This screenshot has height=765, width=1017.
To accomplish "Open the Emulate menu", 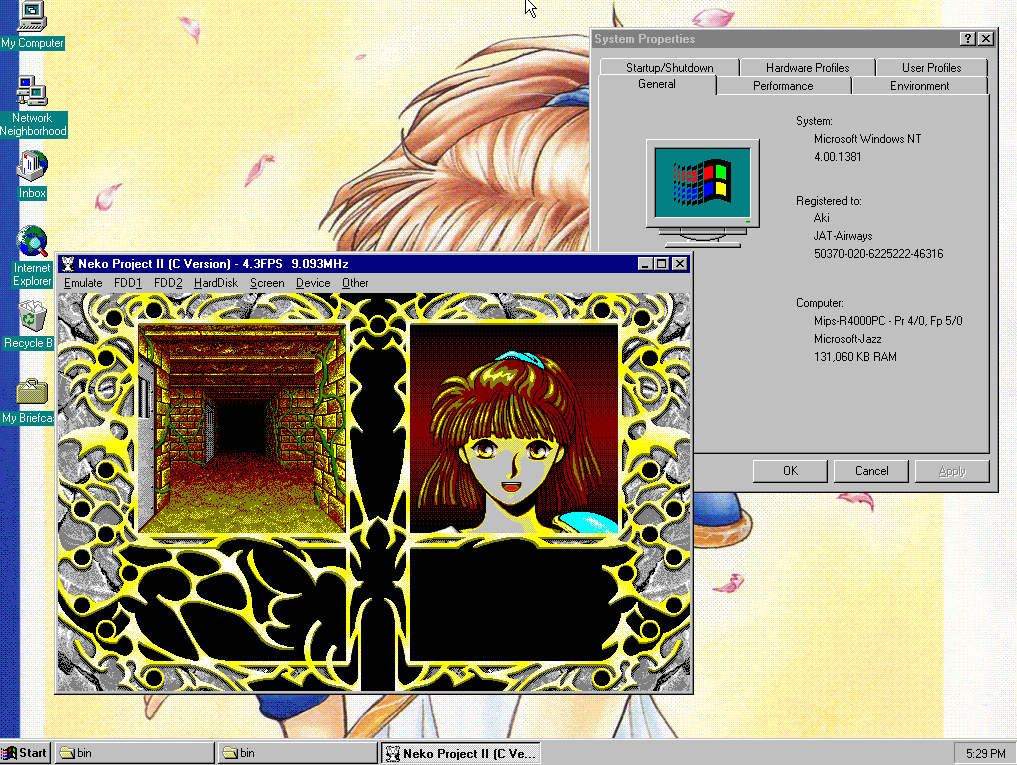I will 83,283.
